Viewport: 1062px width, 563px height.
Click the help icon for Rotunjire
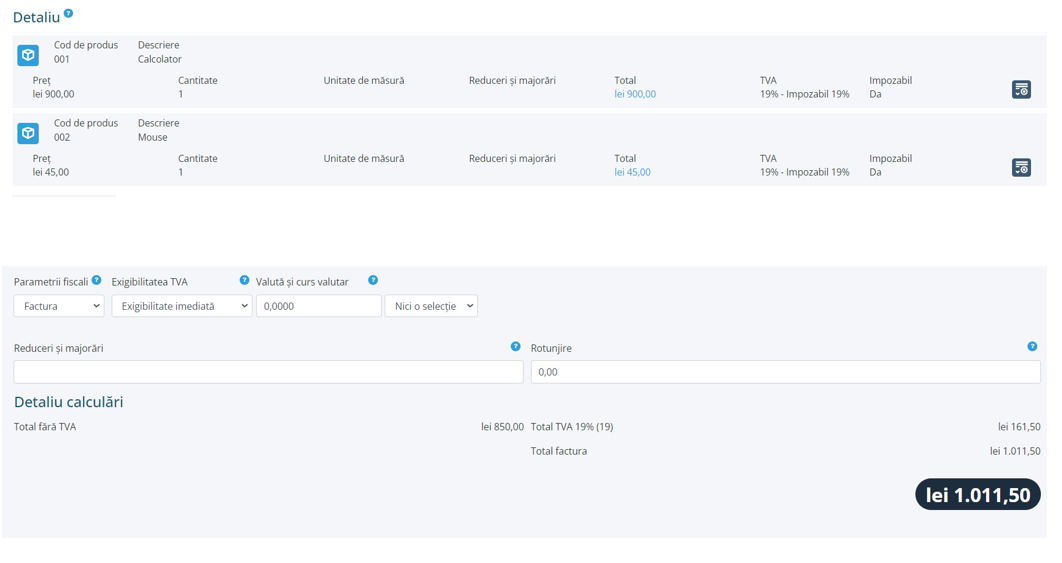pos(1032,347)
